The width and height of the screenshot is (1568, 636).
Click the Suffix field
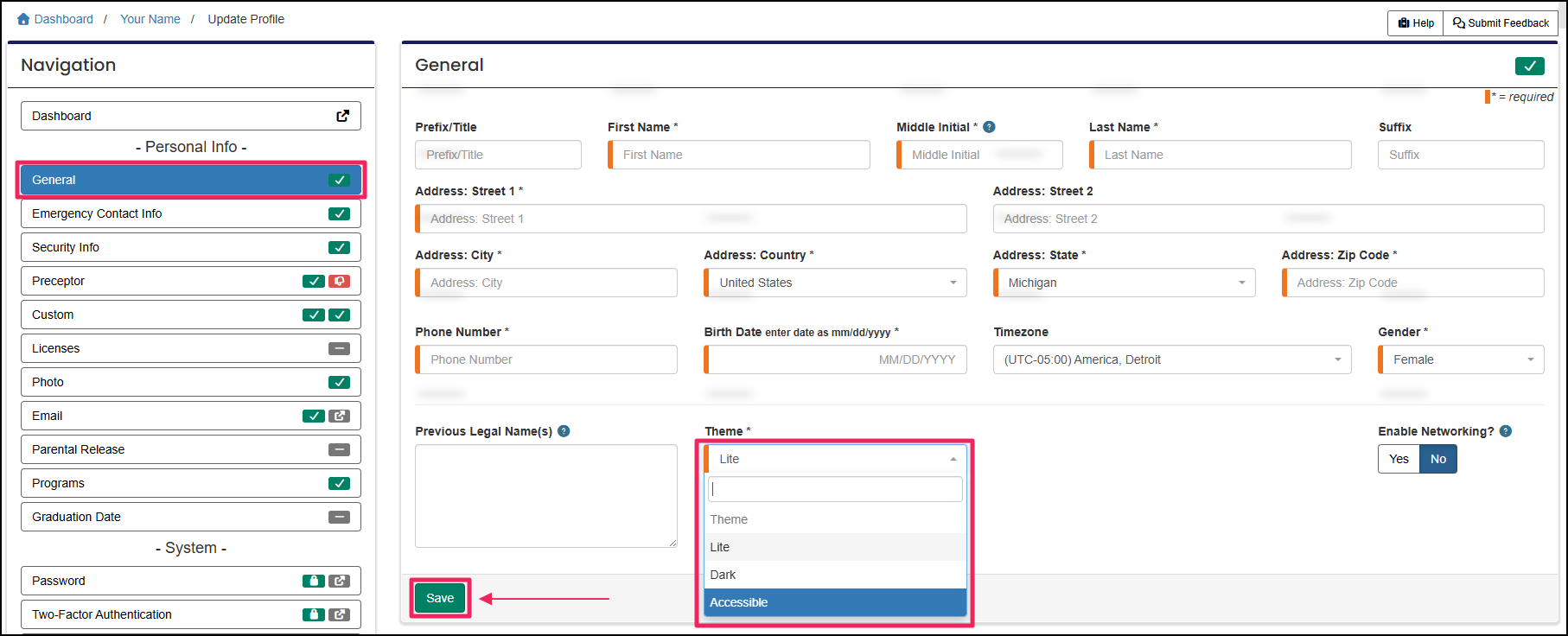(x=1461, y=155)
